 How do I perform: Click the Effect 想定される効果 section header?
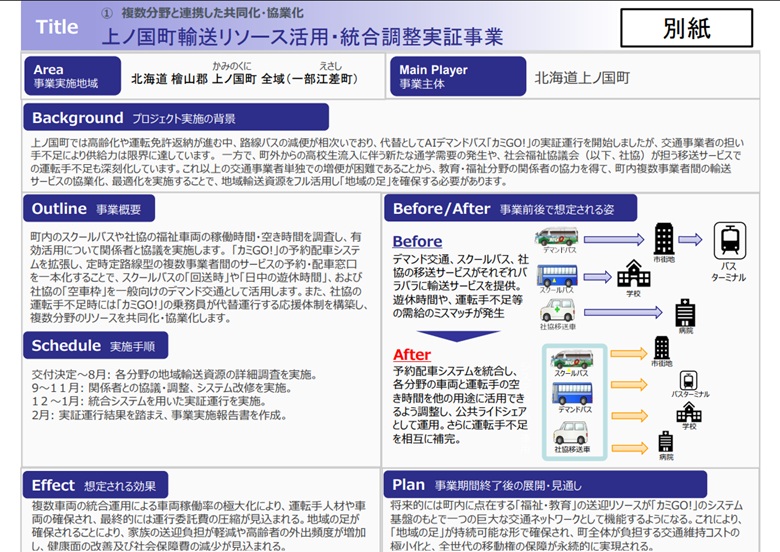tap(96, 485)
